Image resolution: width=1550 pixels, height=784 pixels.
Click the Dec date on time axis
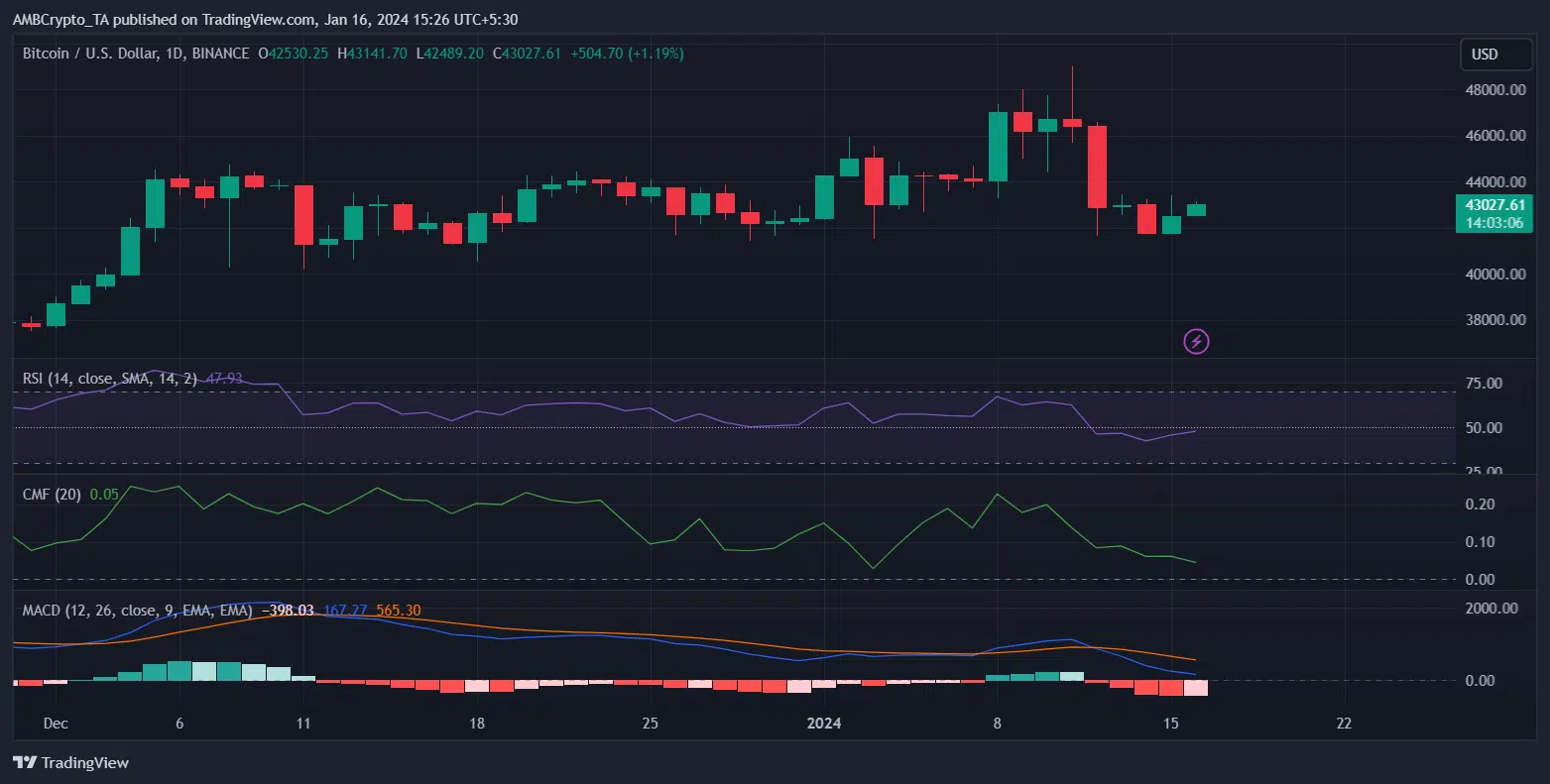[56, 724]
